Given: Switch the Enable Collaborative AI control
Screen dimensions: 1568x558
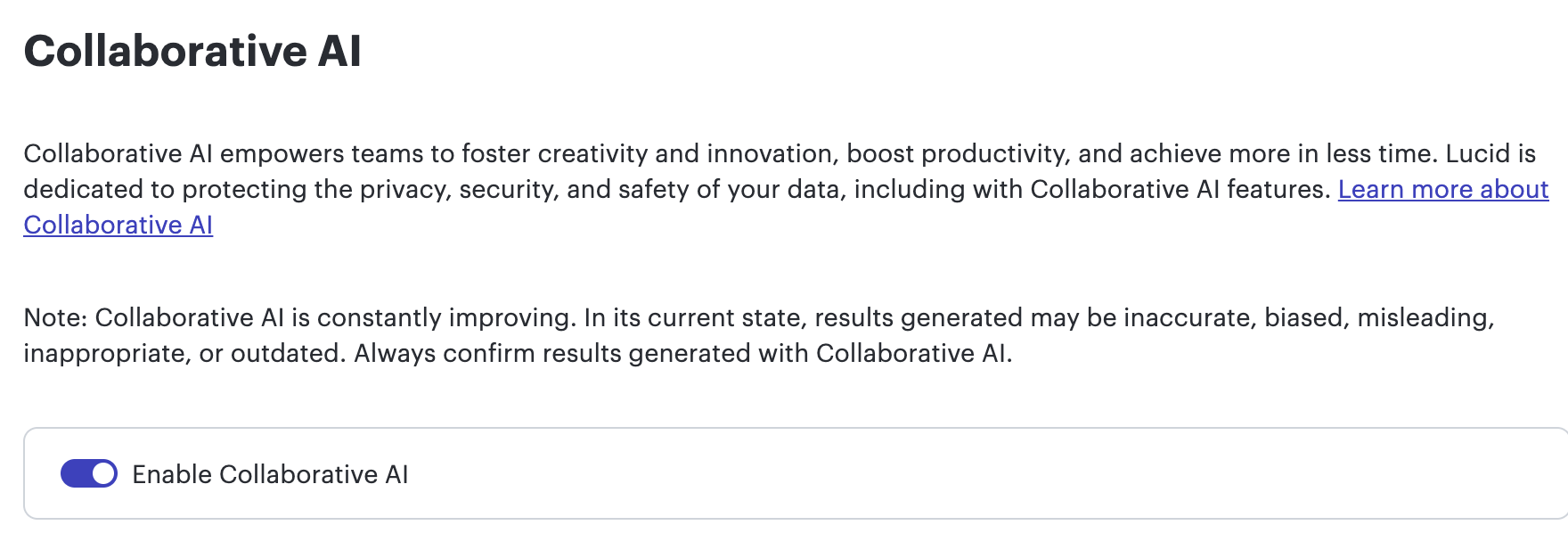Looking at the screenshot, I should click(x=87, y=473).
